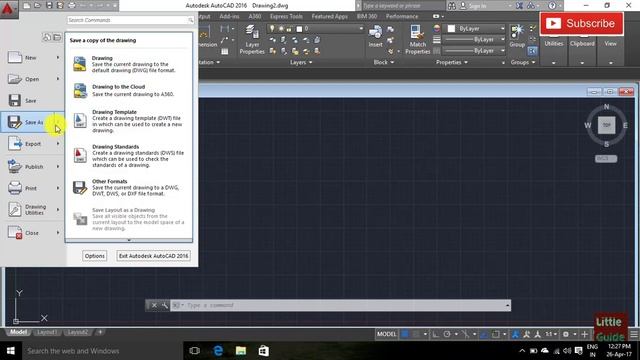Screen dimensions: 640x360
Task: Open the AutoCAD application menu button
Action: 8,9
